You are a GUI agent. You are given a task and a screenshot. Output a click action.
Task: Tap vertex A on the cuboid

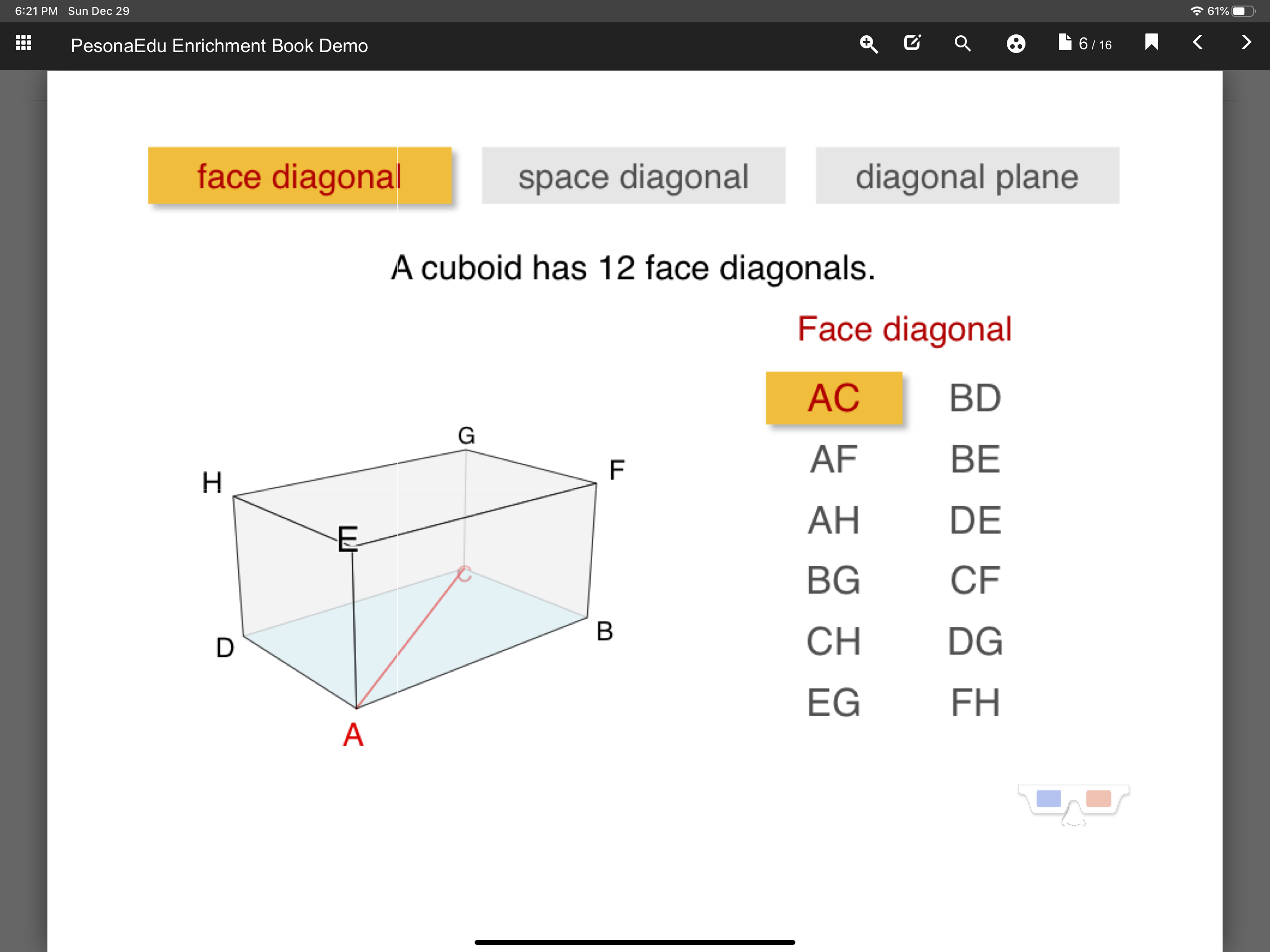pyautogui.click(x=353, y=735)
